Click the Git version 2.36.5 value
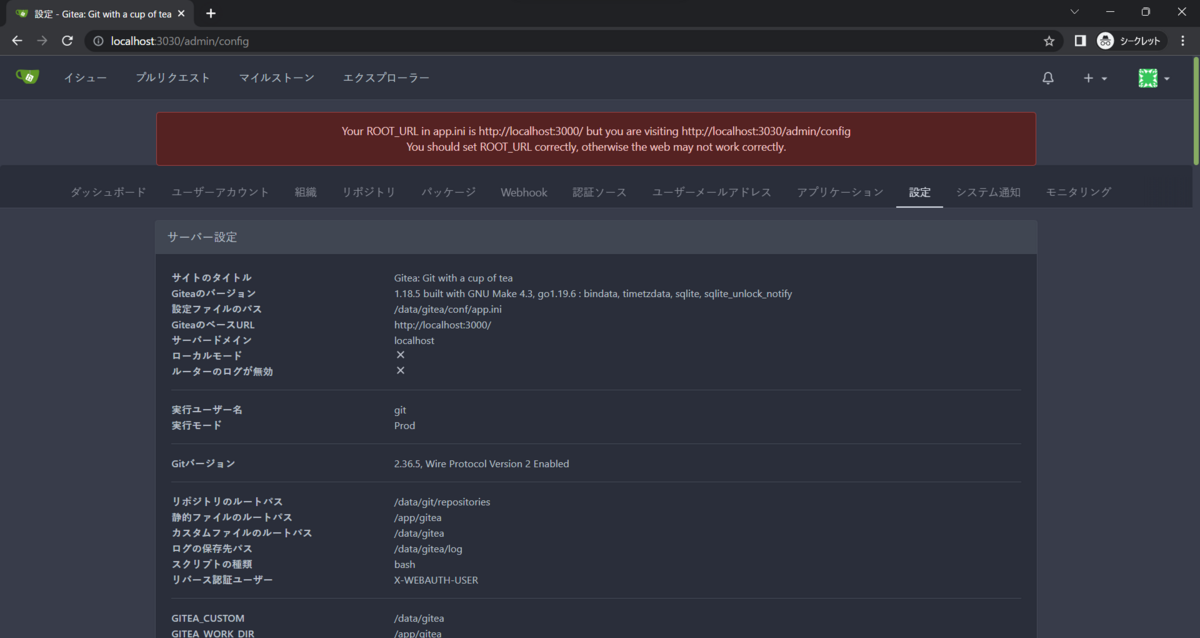Image resolution: width=1200 pixels, height=638 pixels. click(481, 464)
